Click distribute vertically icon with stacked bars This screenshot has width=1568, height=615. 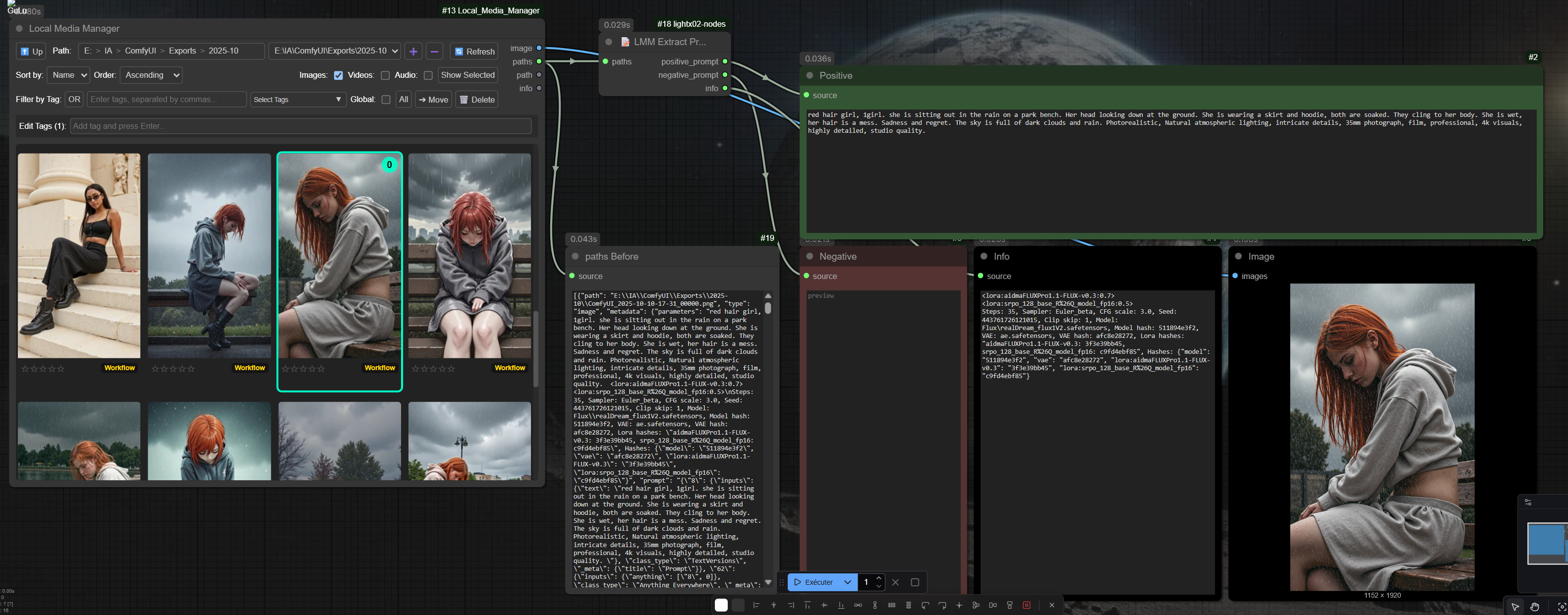pos(909,605)
